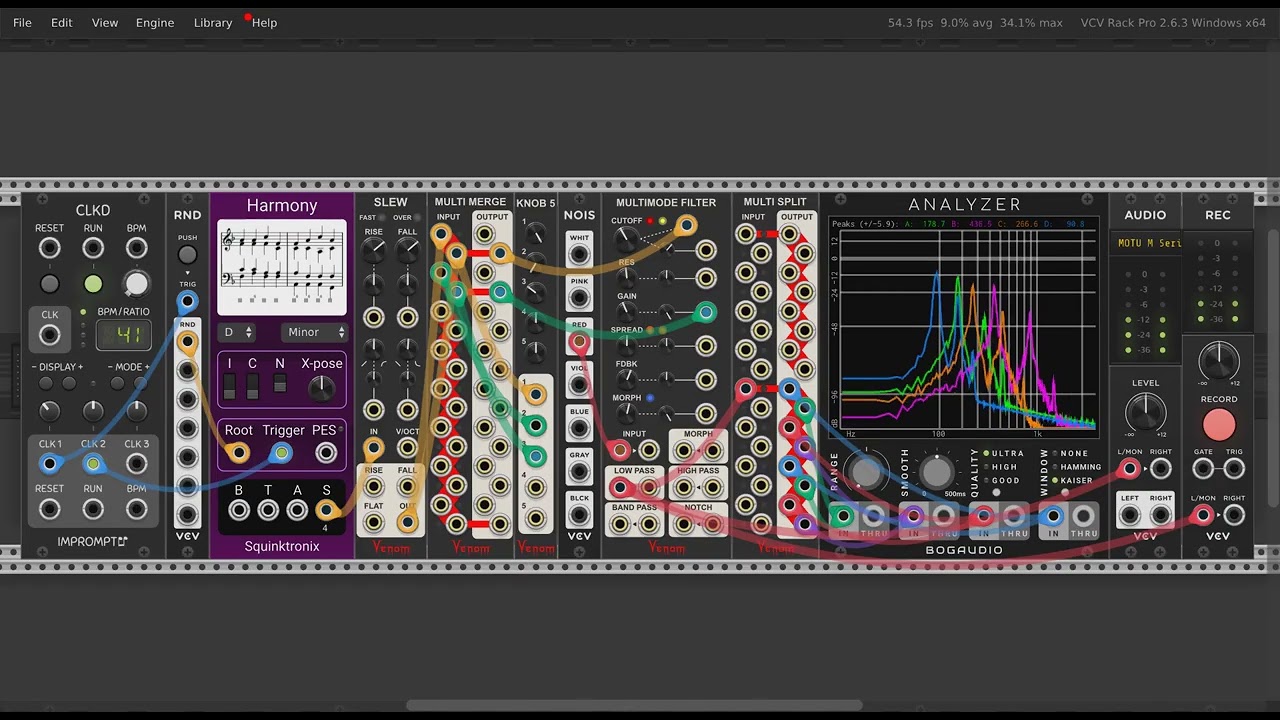Toggle the Harmony N switch
Image resolution: width=1280 pixels, height=720 pixels.
tap(280, 383)
